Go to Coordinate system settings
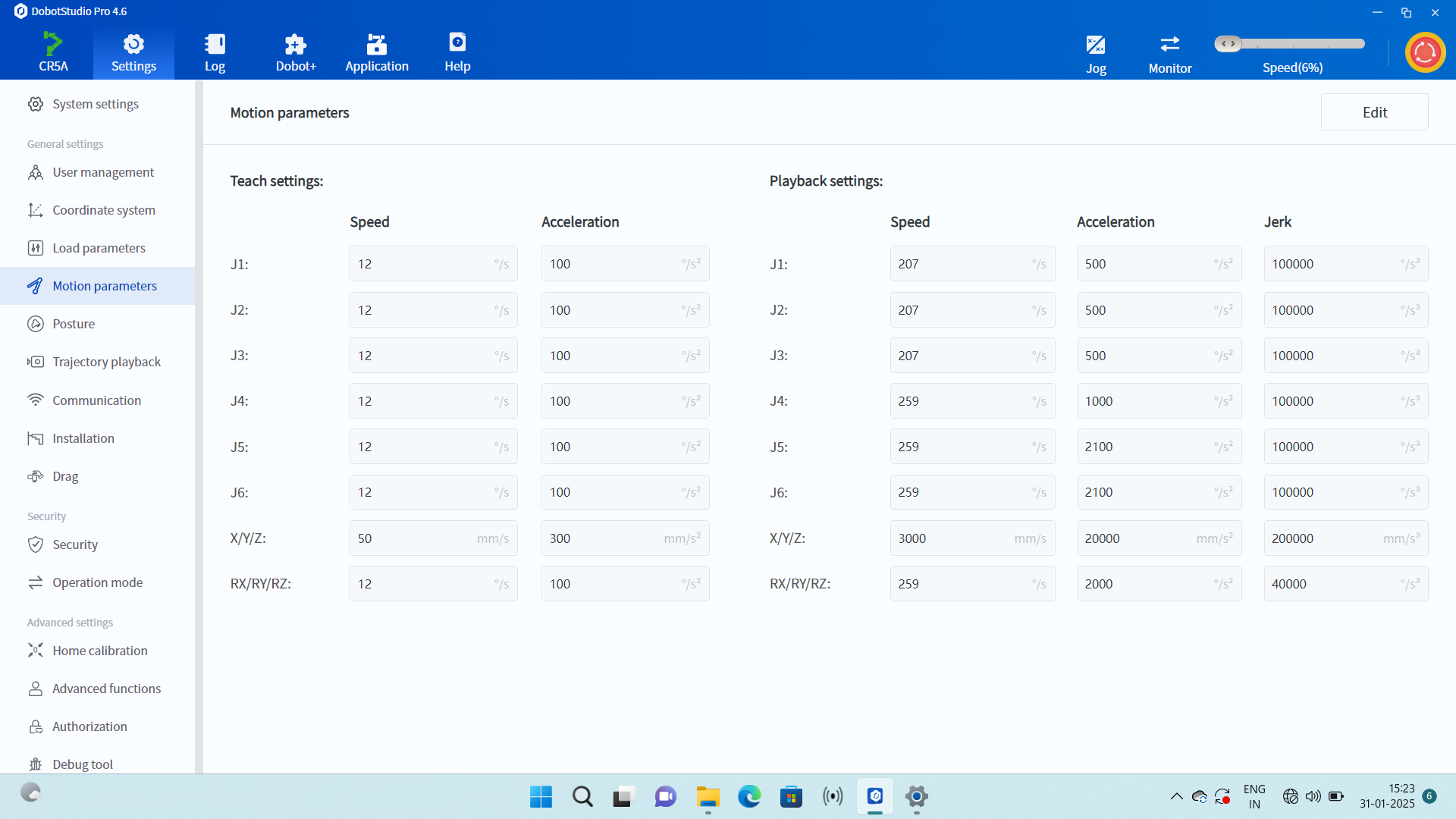1456x819 pixels. pyautogui.click(x=103, y=210)
